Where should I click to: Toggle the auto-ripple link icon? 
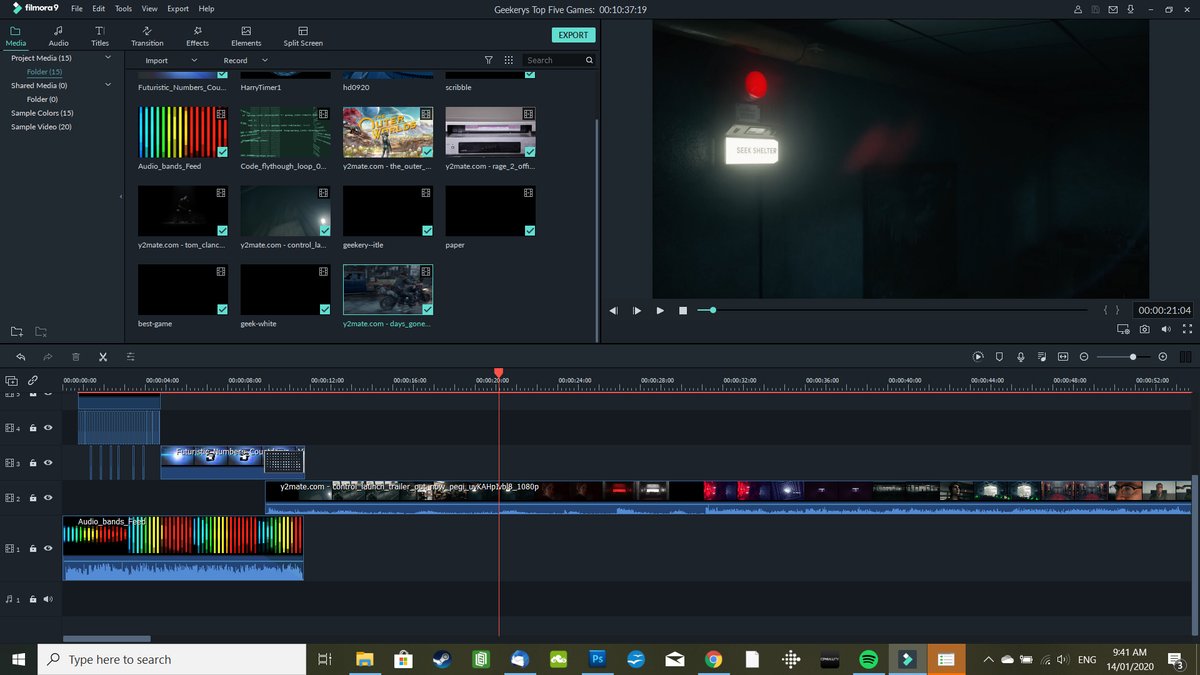tap(33, 381)
